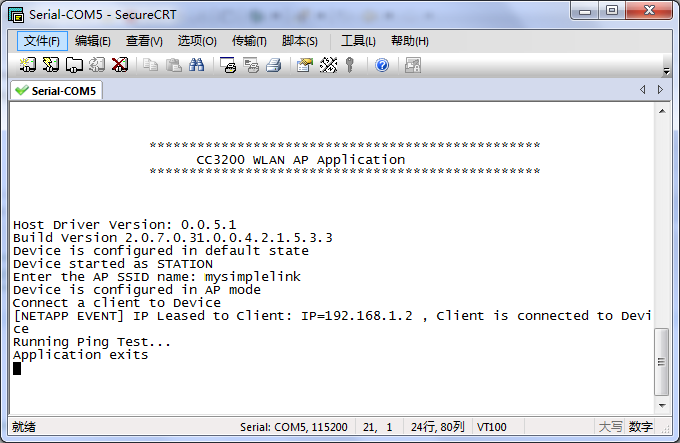The width and height of the screenshot is (680, 443).
Task: Click the Connect toolbar icon
Action: [x=27, y=65]
